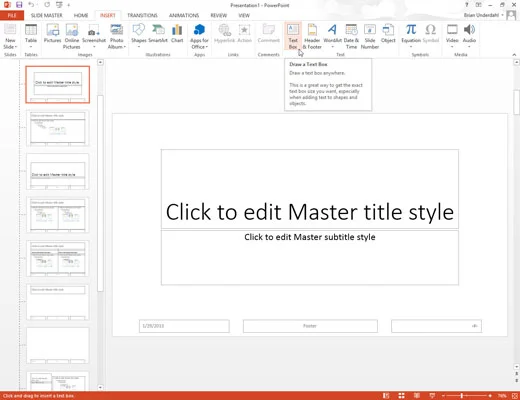Open the Audio dropdown arrow

[x=469, y=47]
